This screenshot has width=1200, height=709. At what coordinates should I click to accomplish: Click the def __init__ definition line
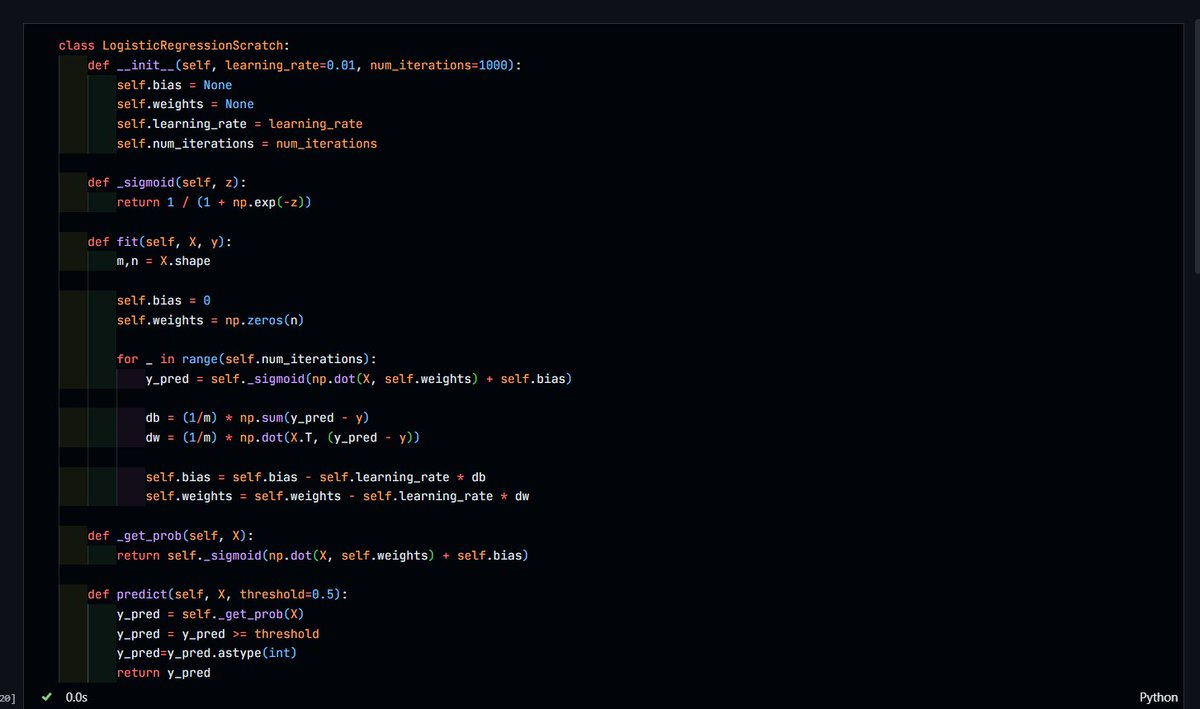point(305,65)
